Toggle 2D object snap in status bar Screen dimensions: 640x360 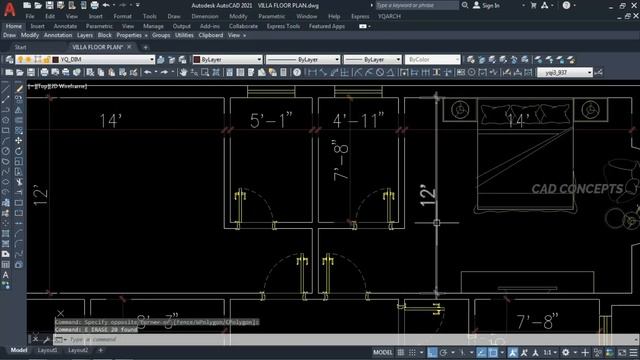(493, 352)
